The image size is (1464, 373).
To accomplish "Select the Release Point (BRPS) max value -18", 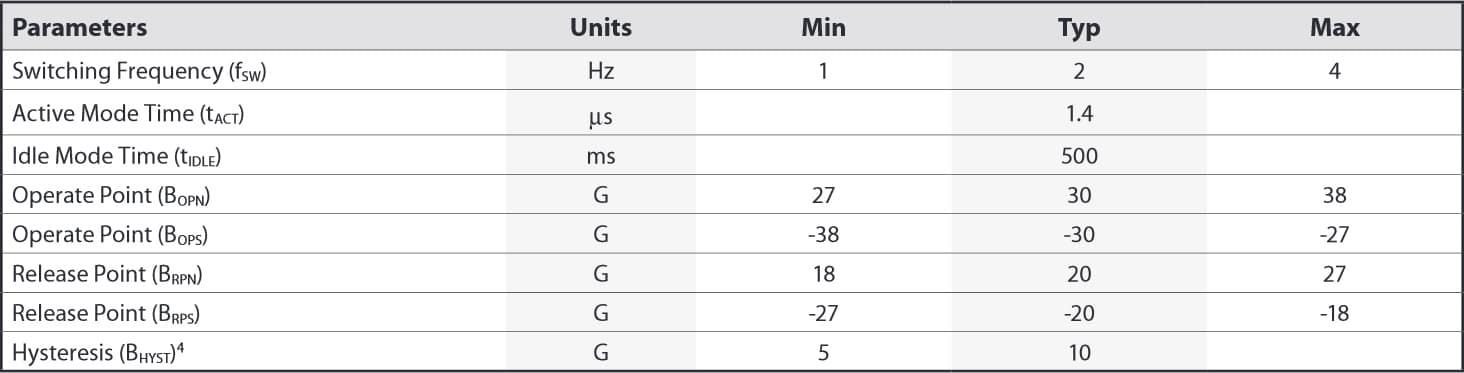I will [x=1334, y=313].
